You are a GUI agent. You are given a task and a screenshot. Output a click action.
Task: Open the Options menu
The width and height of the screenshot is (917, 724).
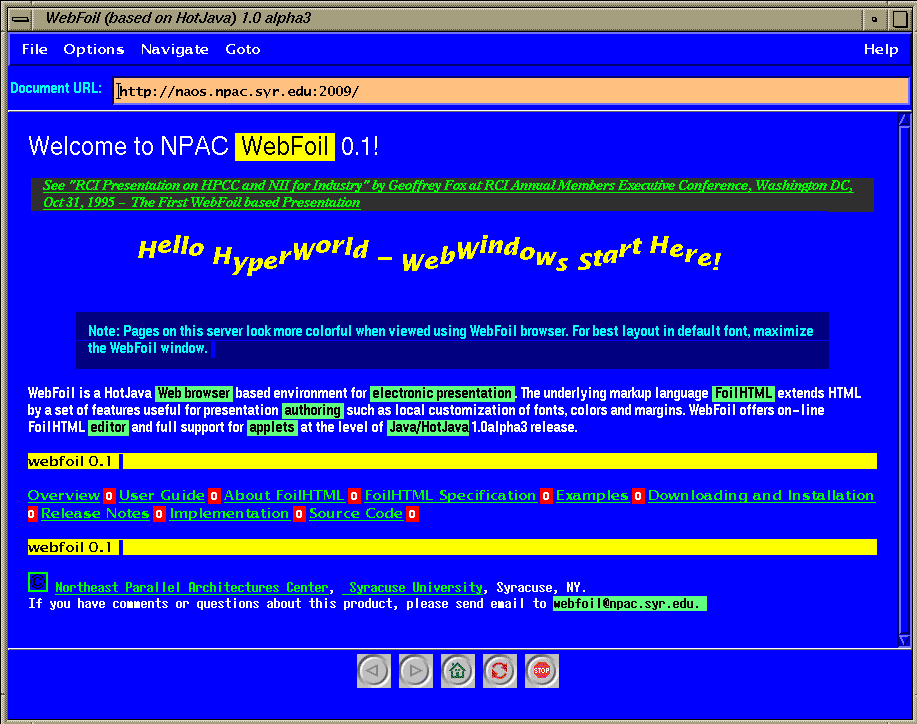[94, 50]
